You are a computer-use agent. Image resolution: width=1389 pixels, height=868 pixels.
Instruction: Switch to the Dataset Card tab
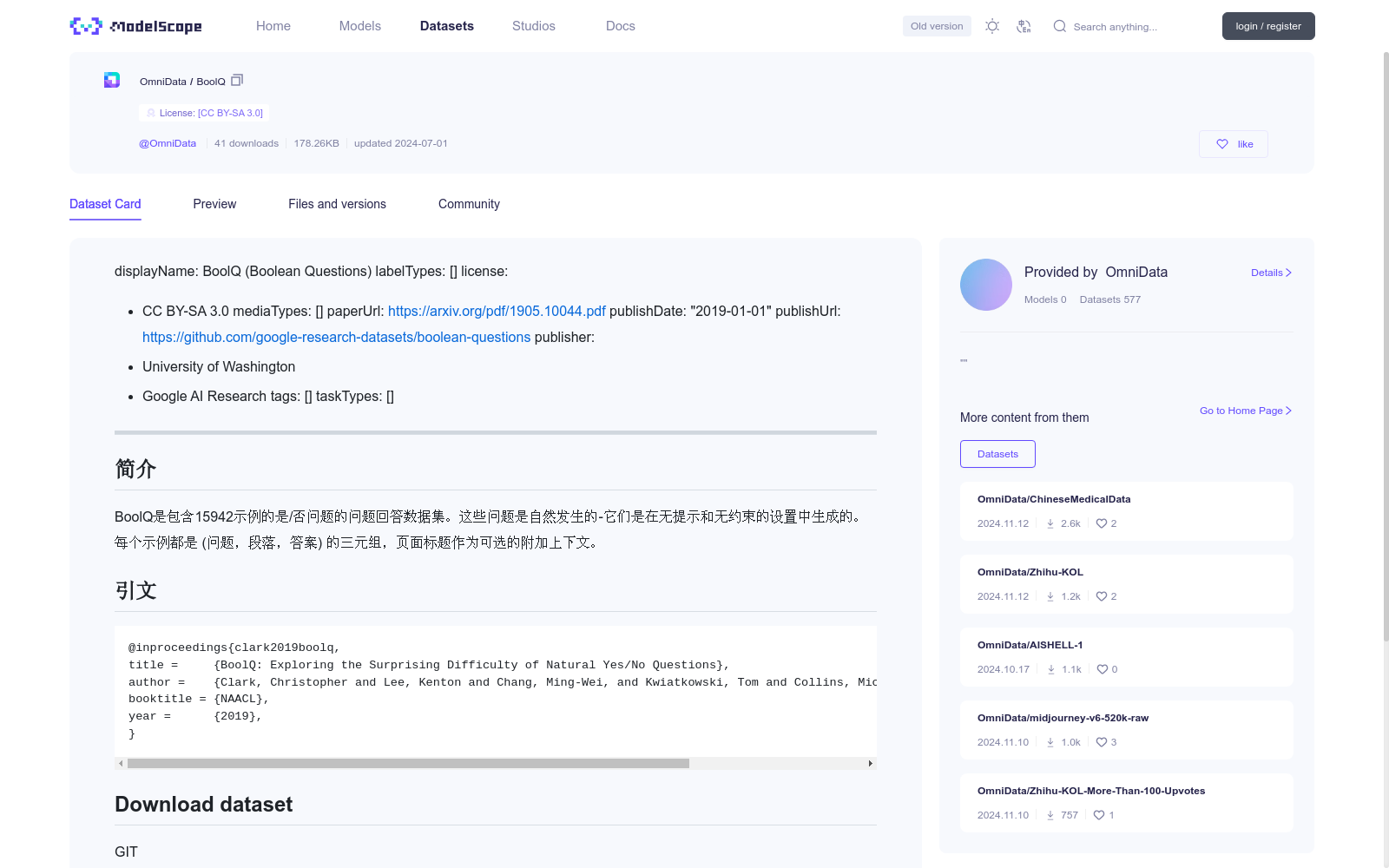[105, 204]
